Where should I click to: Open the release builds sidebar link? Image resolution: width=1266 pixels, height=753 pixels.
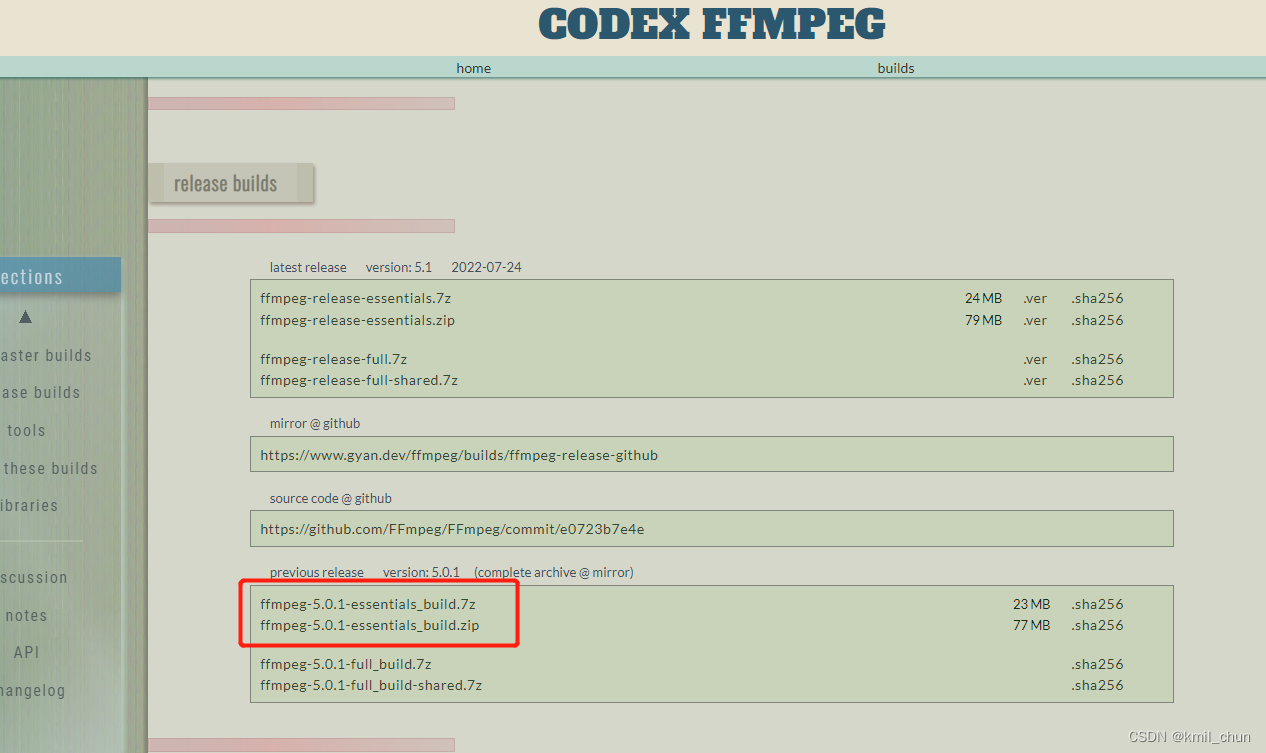41,392
